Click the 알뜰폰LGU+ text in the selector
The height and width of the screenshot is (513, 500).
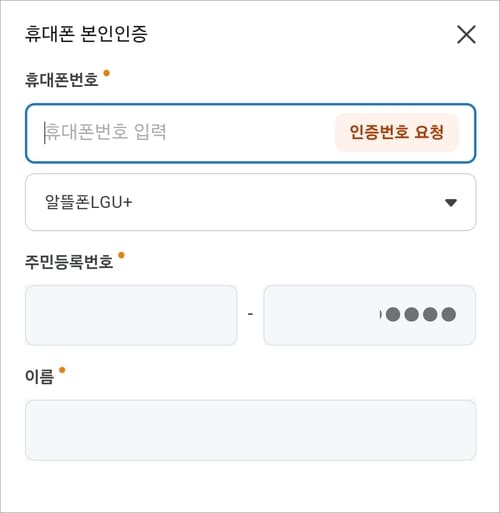(89, 202)
